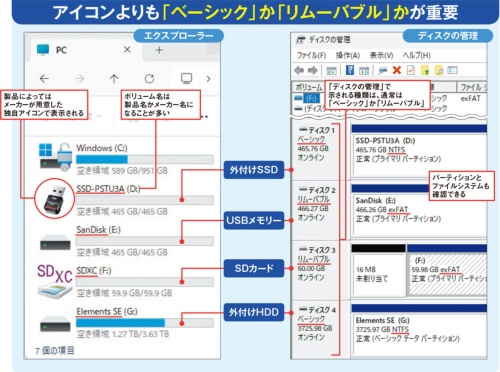Select the Windows (C:) drive icon
Viewport: 500px width, 372px height.
click(x=55, y=156)
